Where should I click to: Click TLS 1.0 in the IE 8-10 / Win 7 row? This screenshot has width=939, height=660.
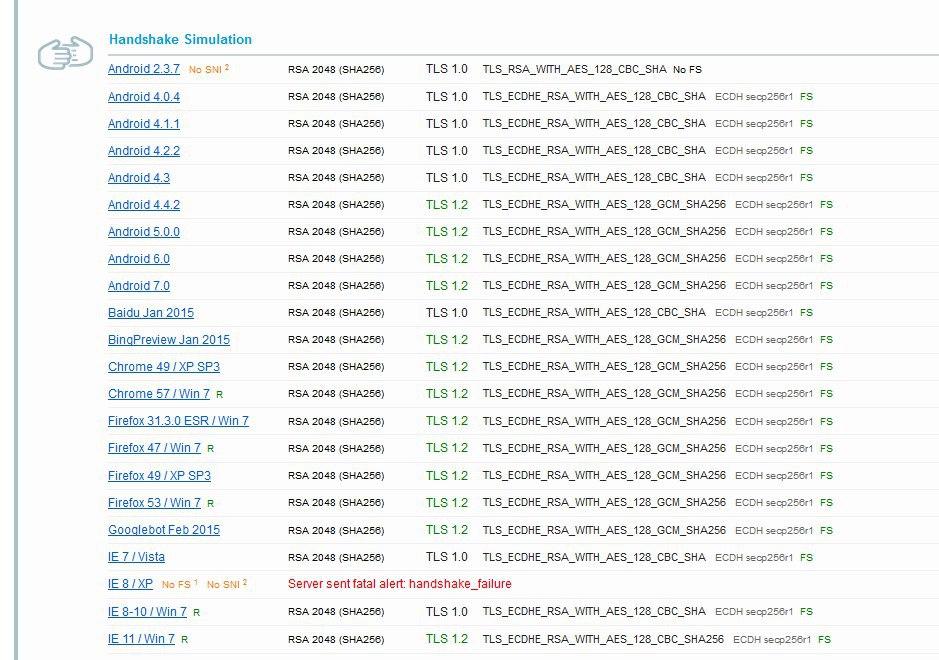(x=447, y=611)
